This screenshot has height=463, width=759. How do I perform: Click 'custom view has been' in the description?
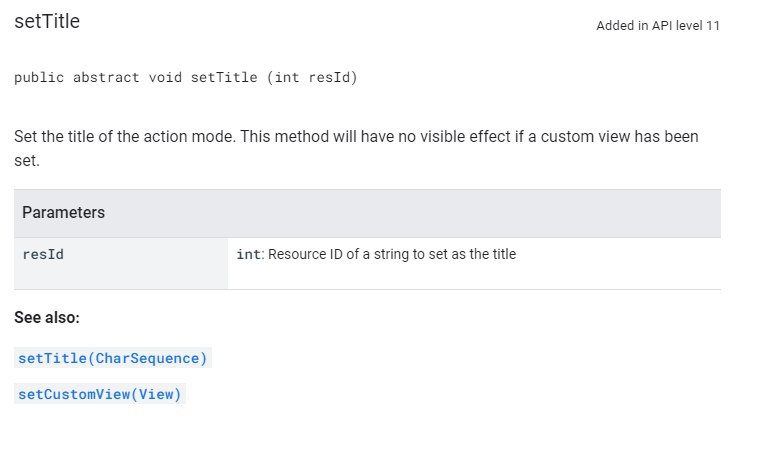coord(620,136)
